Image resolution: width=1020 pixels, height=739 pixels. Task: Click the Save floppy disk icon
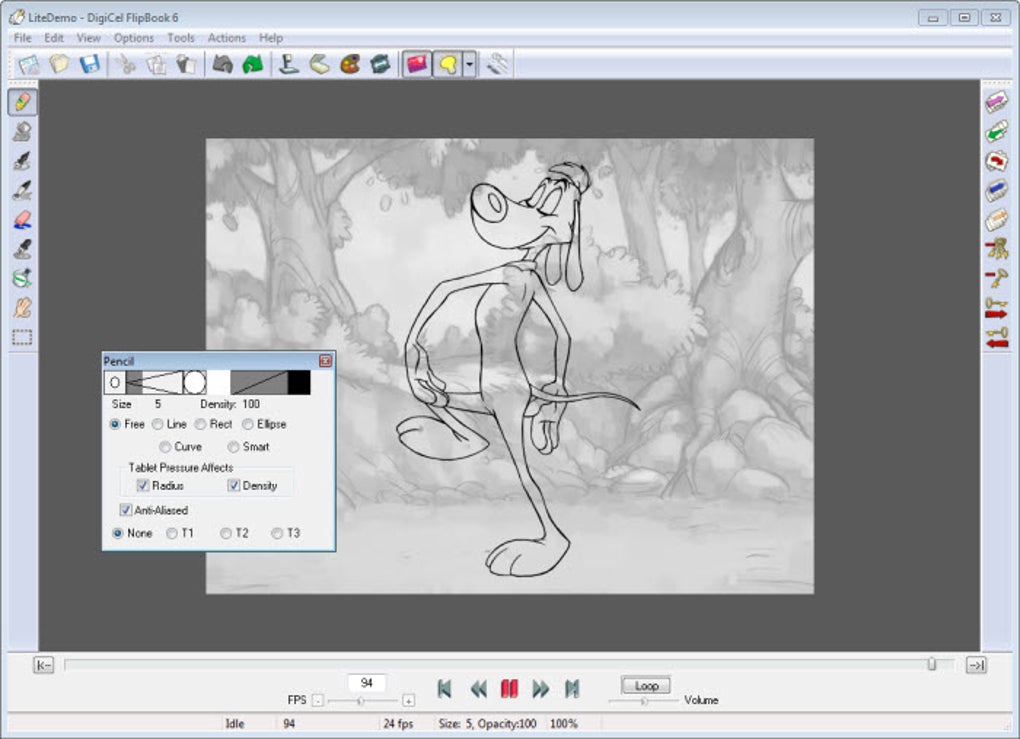tap(89, 64)
